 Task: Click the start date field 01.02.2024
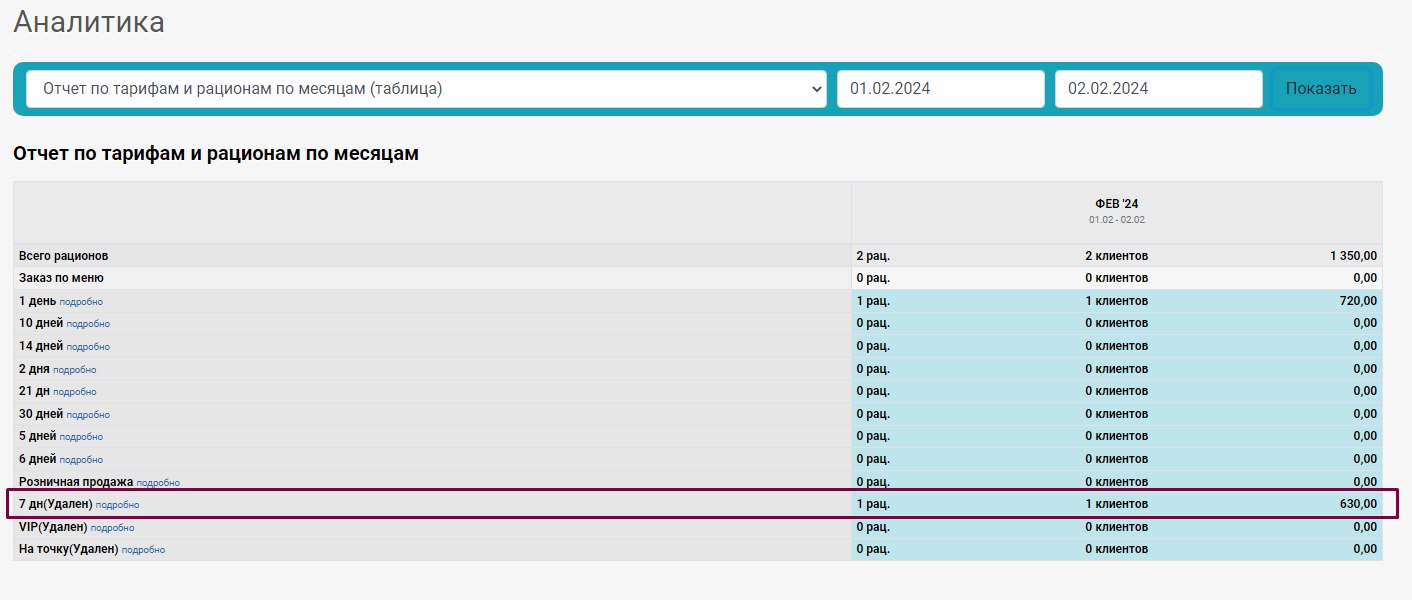pos(940,89)
